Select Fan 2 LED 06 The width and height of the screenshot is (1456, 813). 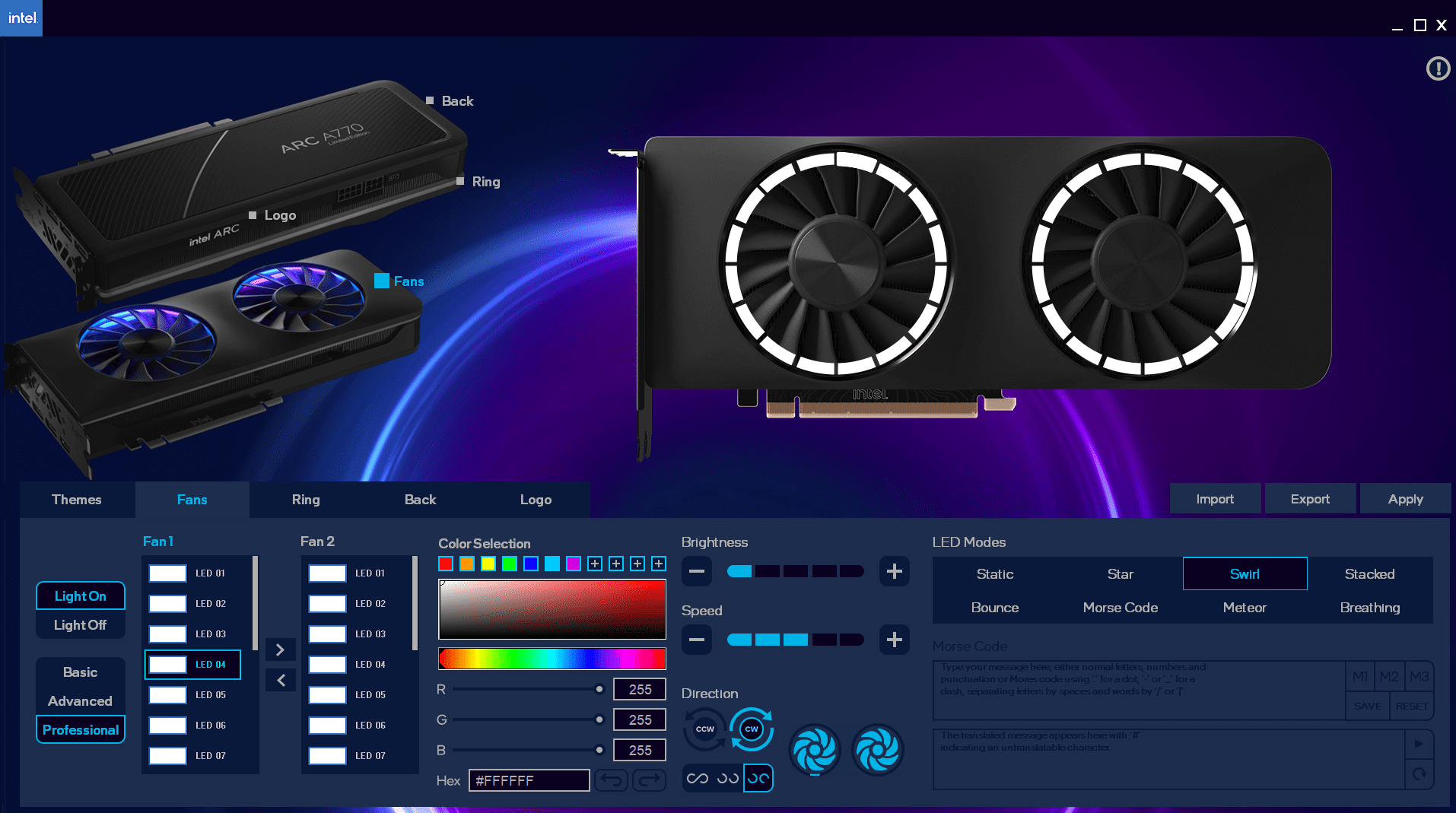pos(352,726)
